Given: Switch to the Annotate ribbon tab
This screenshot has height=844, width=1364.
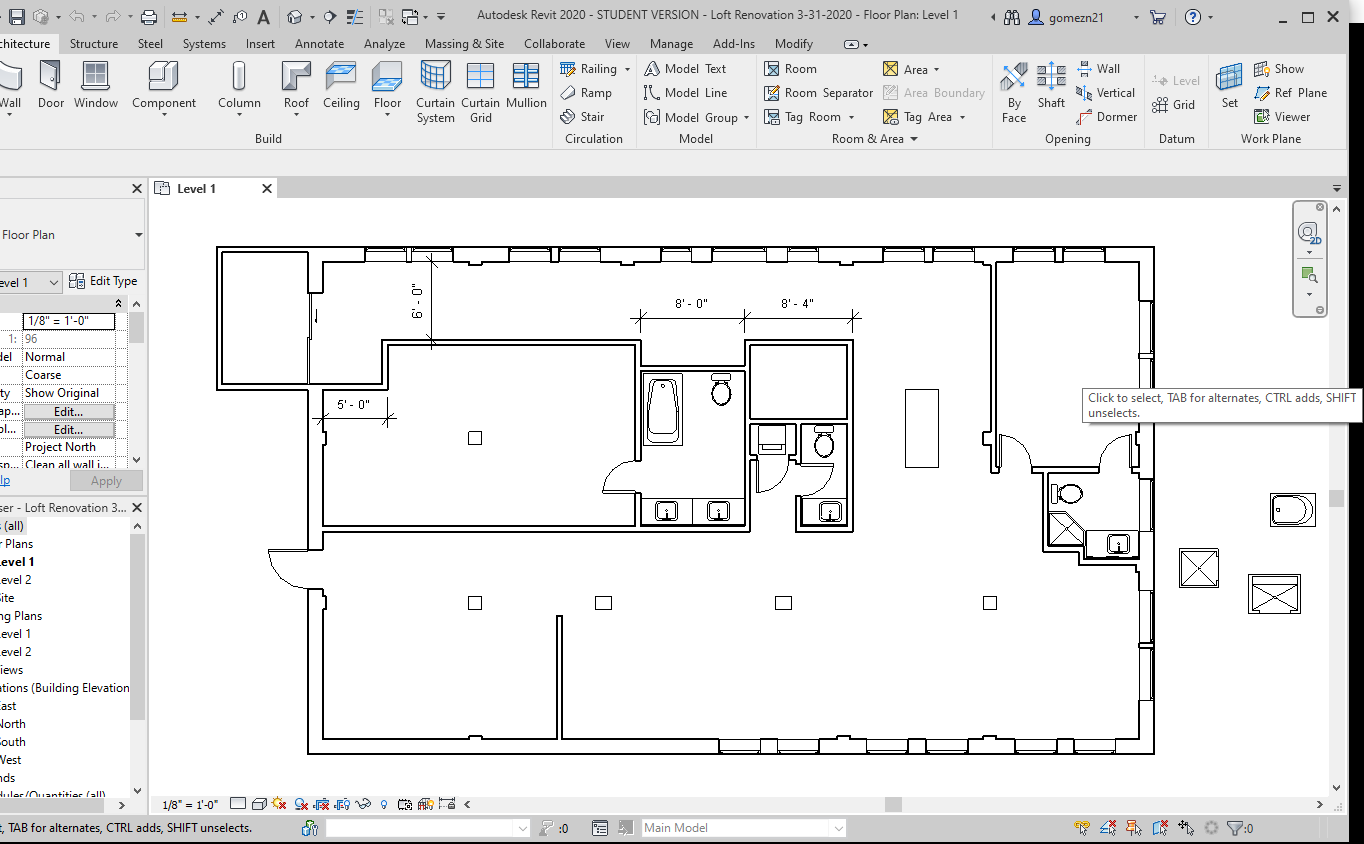Looking at the screenshot, I should pos(319,43).
